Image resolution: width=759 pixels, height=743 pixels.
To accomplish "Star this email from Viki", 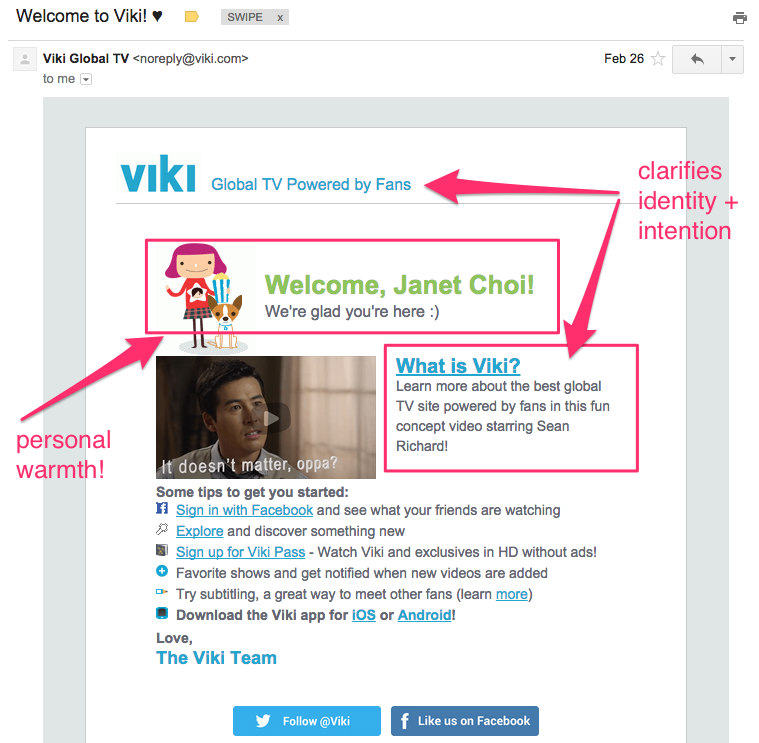I will coord(658,59).
